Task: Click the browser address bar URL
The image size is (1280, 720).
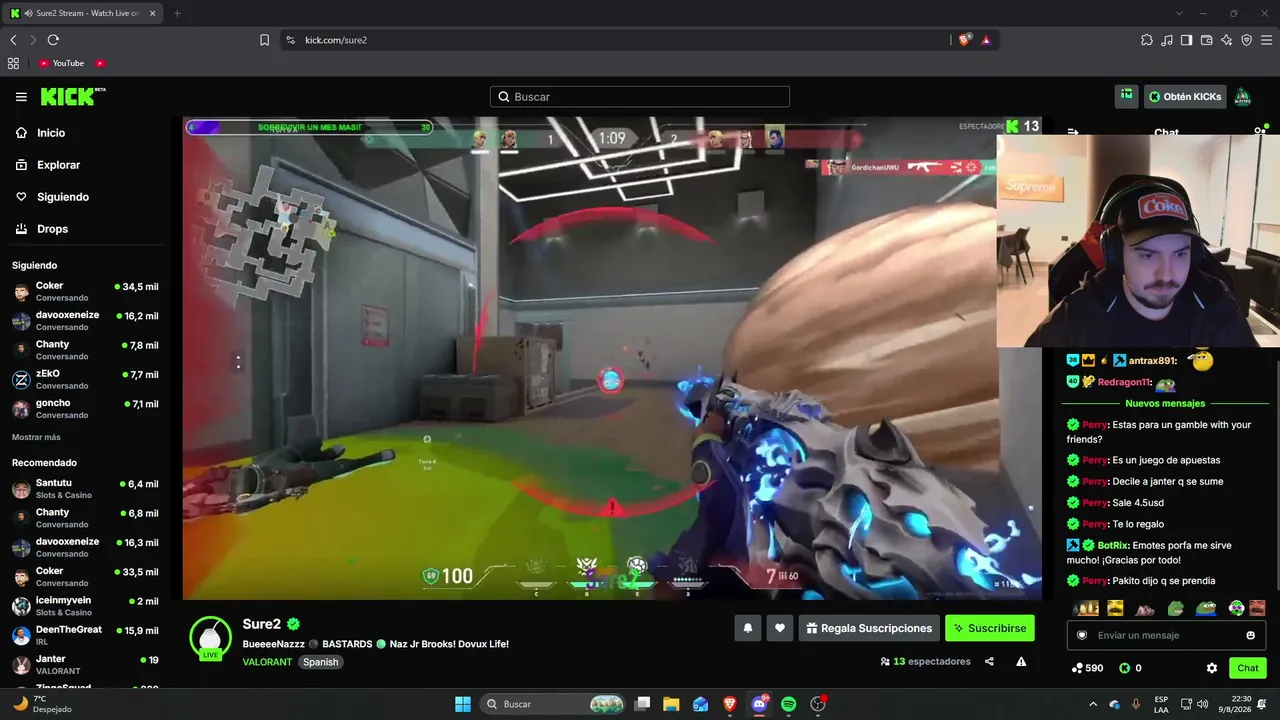Action: (336, 40)
